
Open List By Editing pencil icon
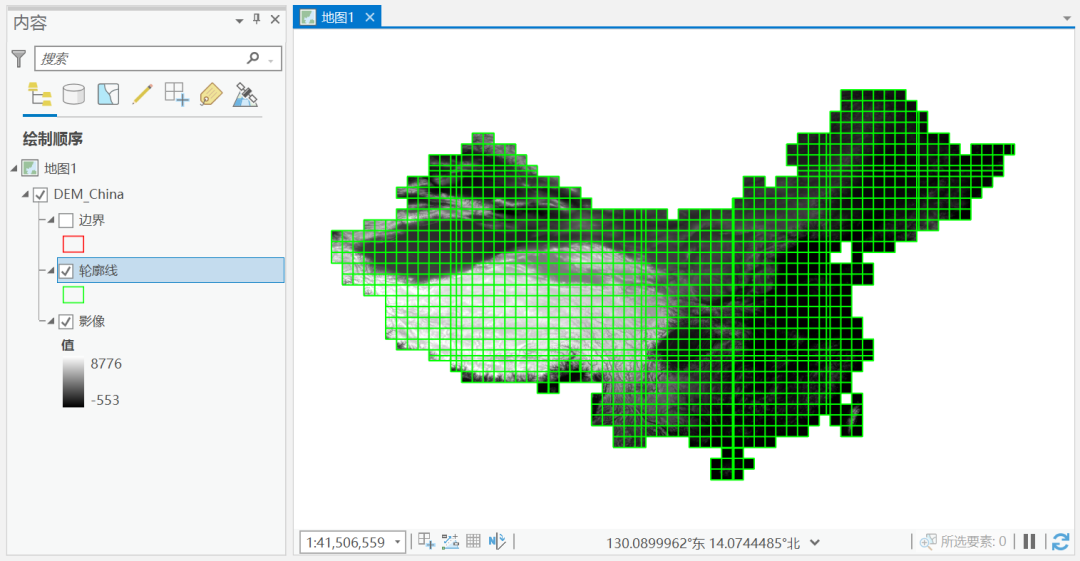pyautogui.click(x=142, y=95)
